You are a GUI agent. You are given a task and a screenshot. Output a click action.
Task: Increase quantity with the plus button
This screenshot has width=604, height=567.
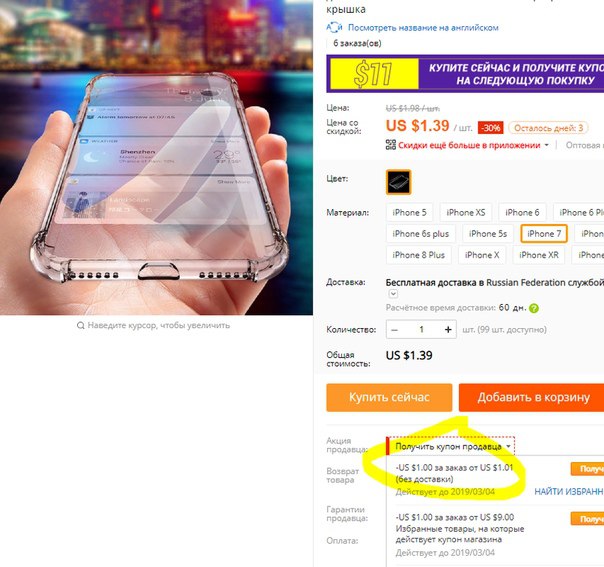tap(448, 329)
